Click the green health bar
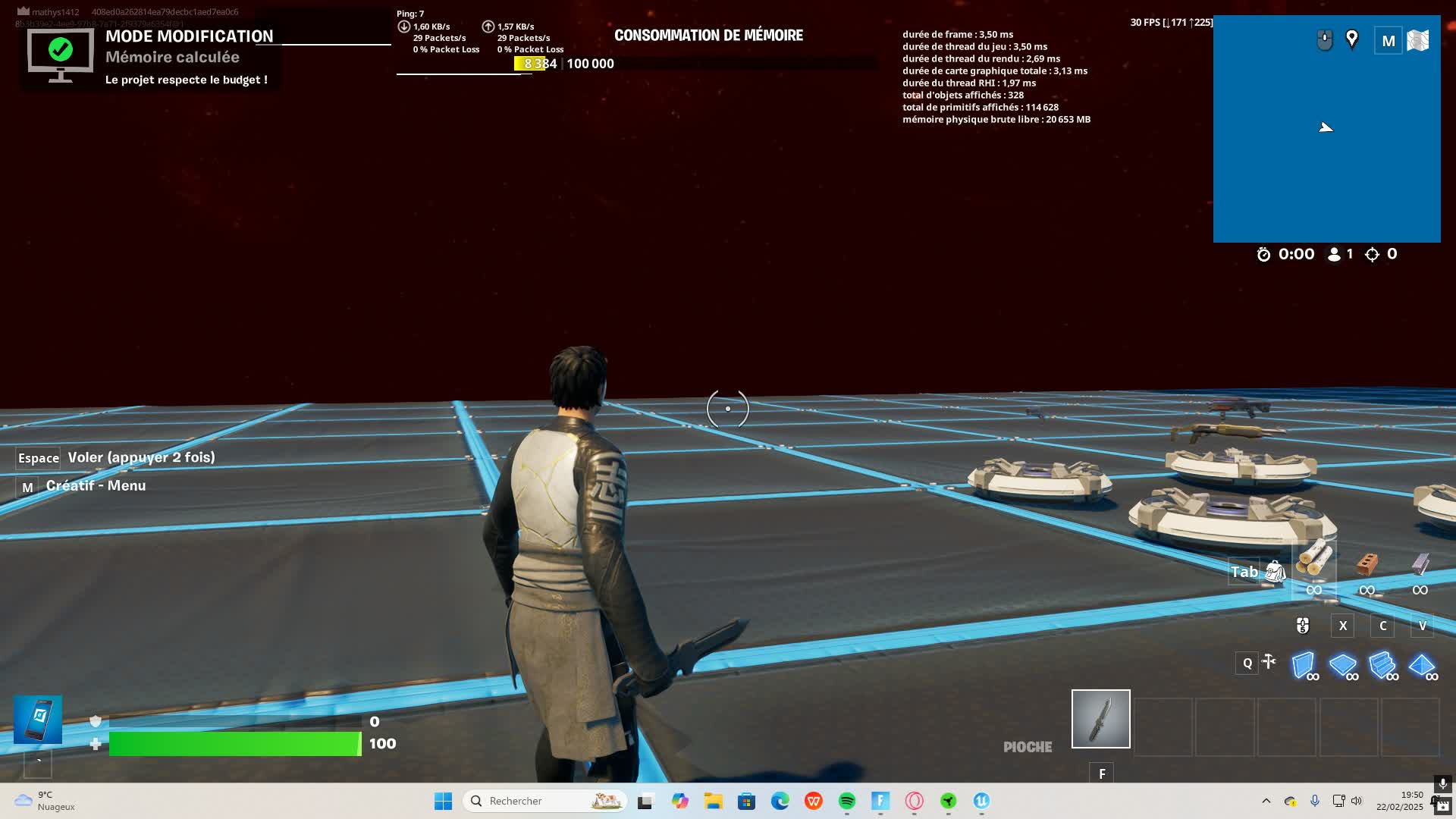Screen dimensions: 1456x819 235,744
